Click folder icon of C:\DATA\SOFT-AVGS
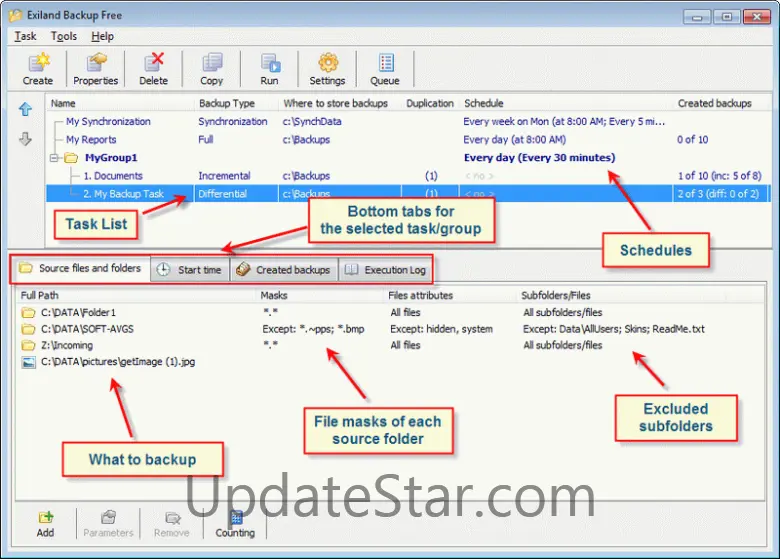 (28, 329)
